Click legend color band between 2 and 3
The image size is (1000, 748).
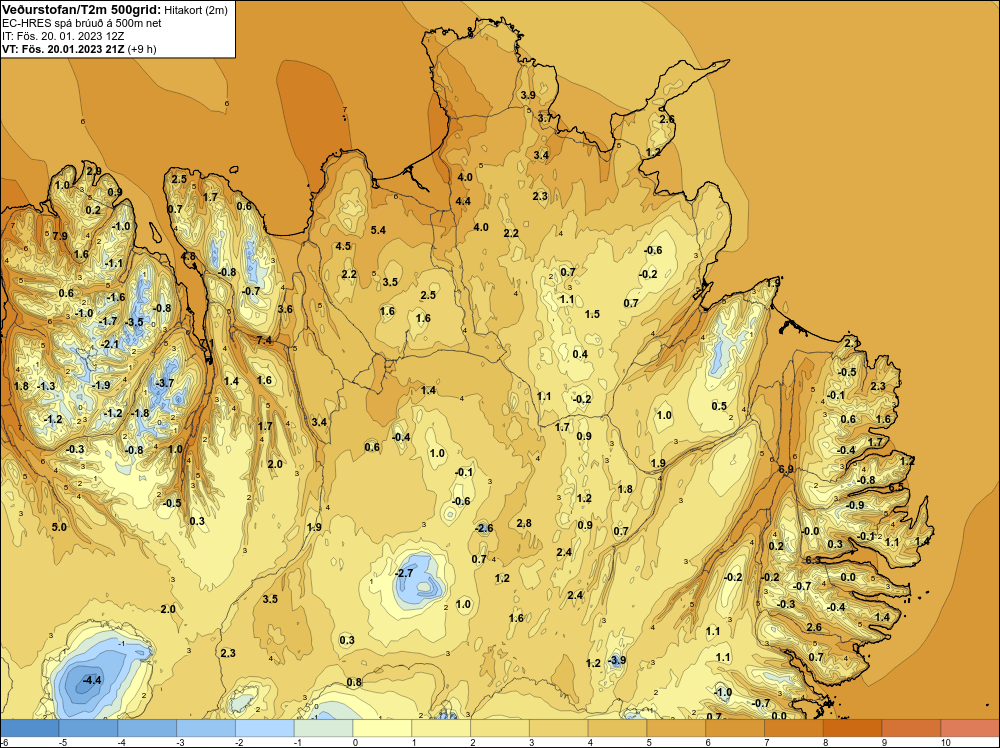click(x=500, y=728)
